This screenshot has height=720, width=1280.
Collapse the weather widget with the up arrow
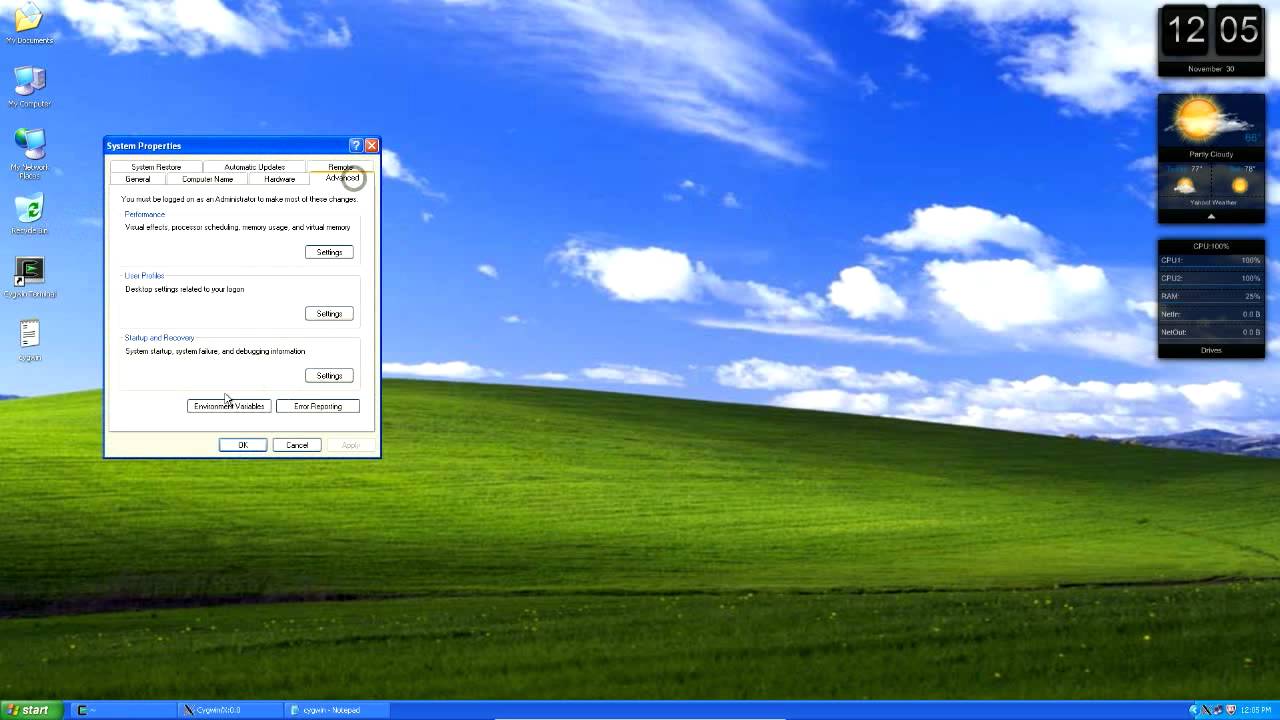point(1211,216)
